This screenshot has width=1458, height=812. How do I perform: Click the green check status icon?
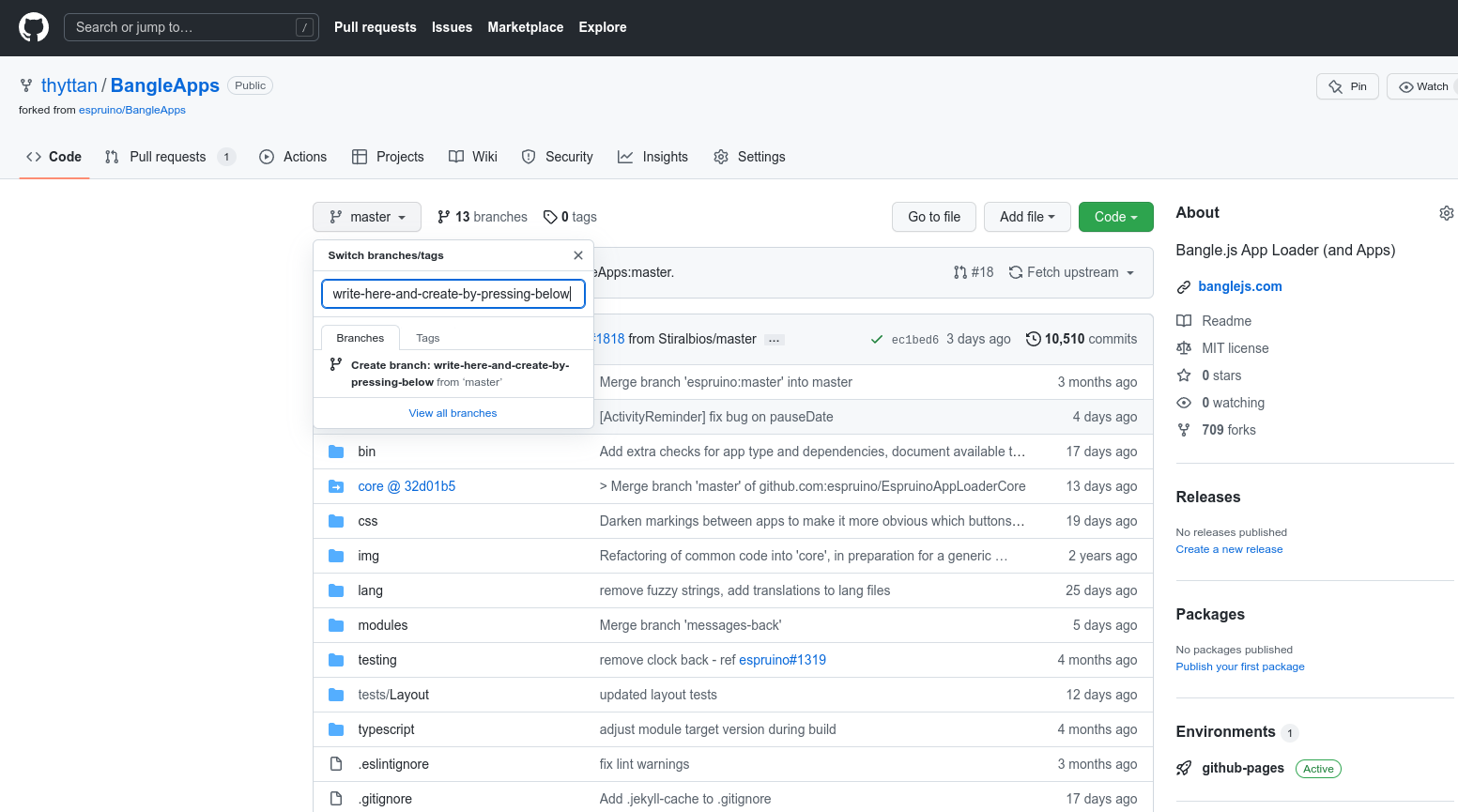click(876, 339)
